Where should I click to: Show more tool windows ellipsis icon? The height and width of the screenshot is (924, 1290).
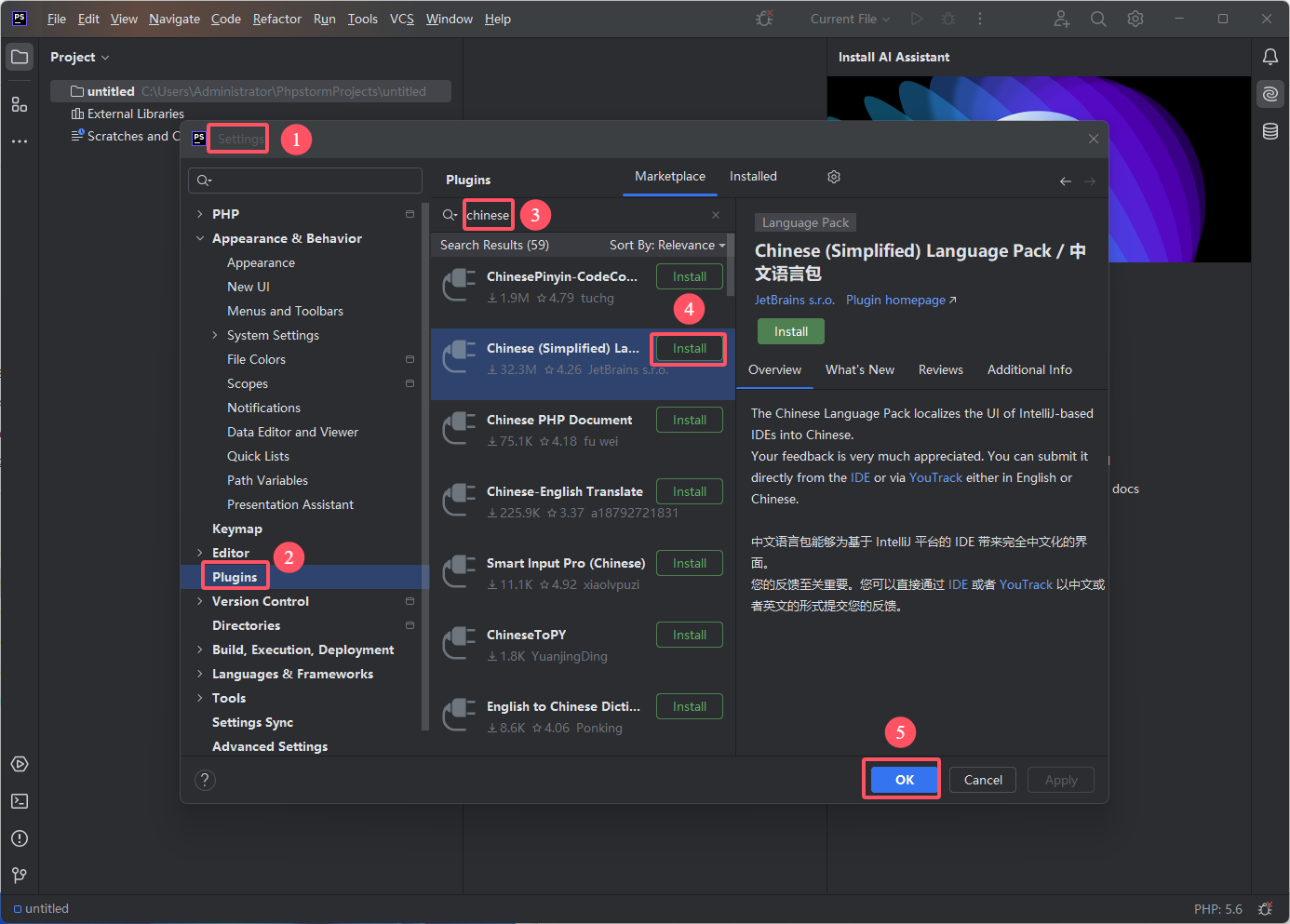20,141
